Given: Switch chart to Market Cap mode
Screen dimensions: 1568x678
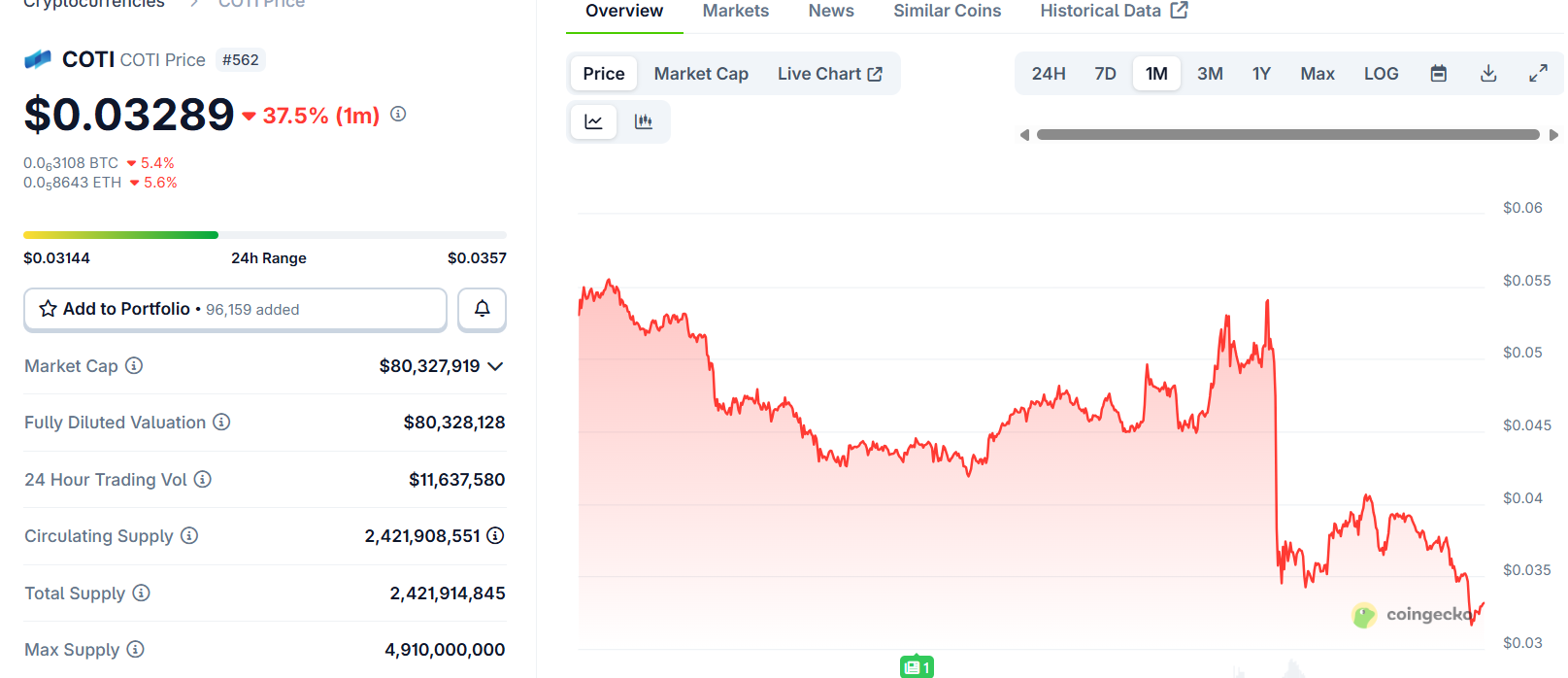Looking at the screenshot, I should click(x=701, y=74).
